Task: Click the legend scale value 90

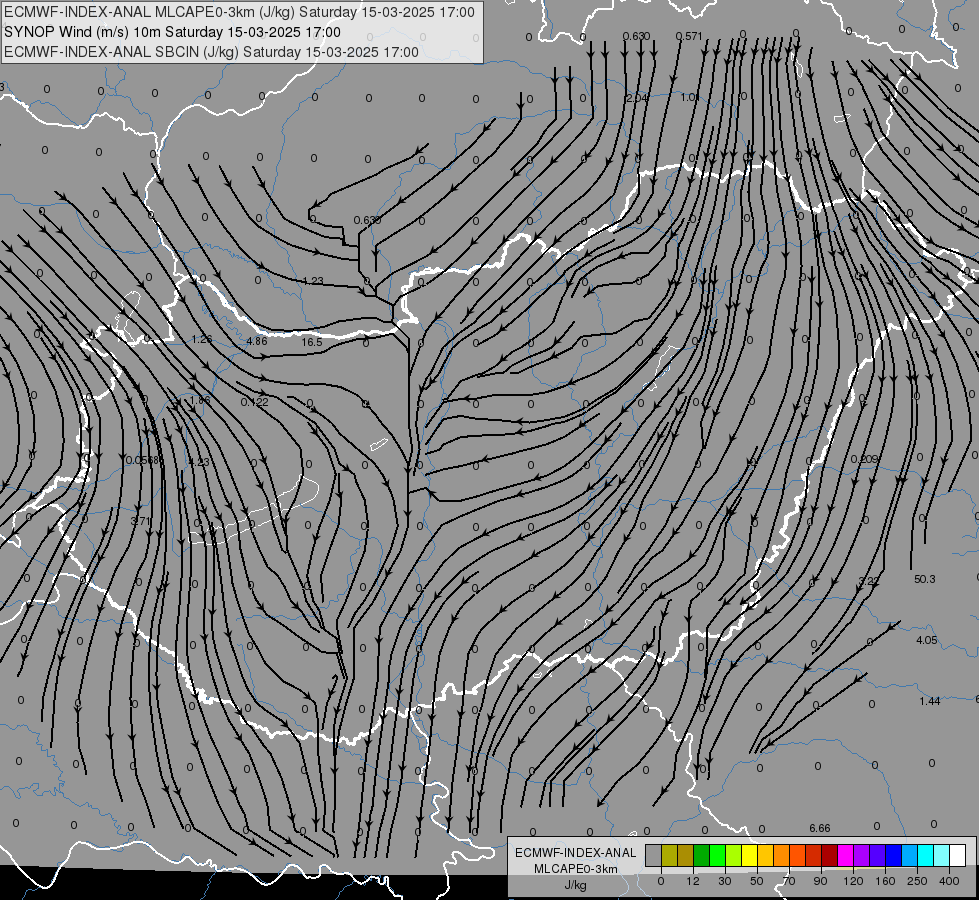Action: pyautogui.click(x=820, y=881)
